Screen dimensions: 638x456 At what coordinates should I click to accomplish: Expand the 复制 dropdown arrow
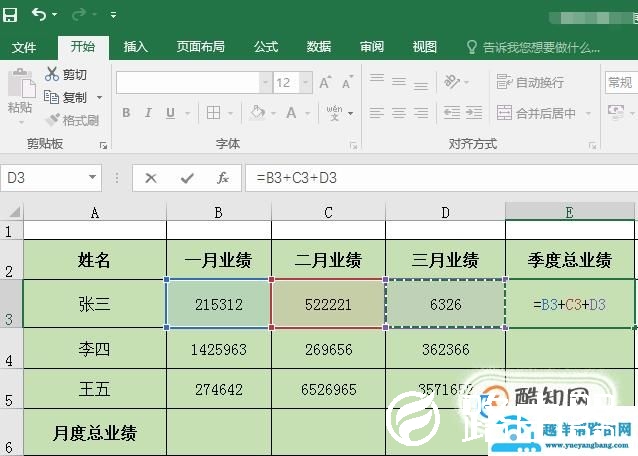tap(99, 98)
